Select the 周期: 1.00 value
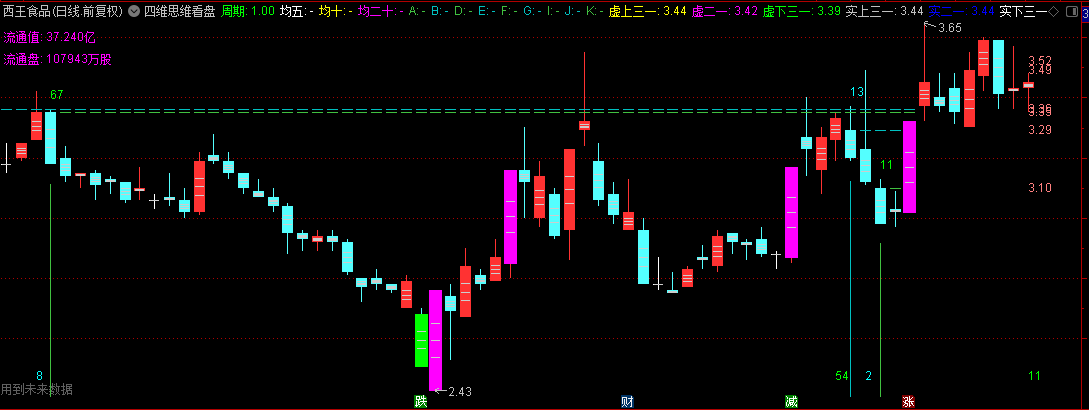 coord(248,11)
